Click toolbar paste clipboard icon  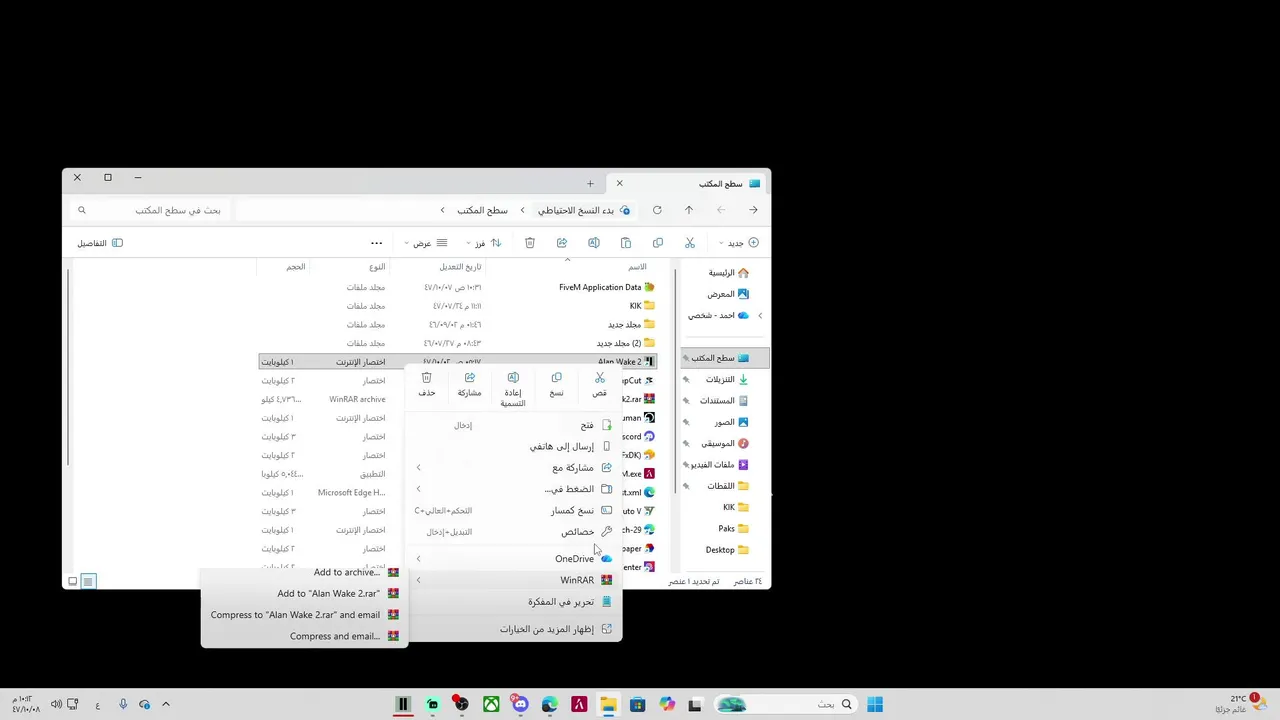tap(626, 243)
